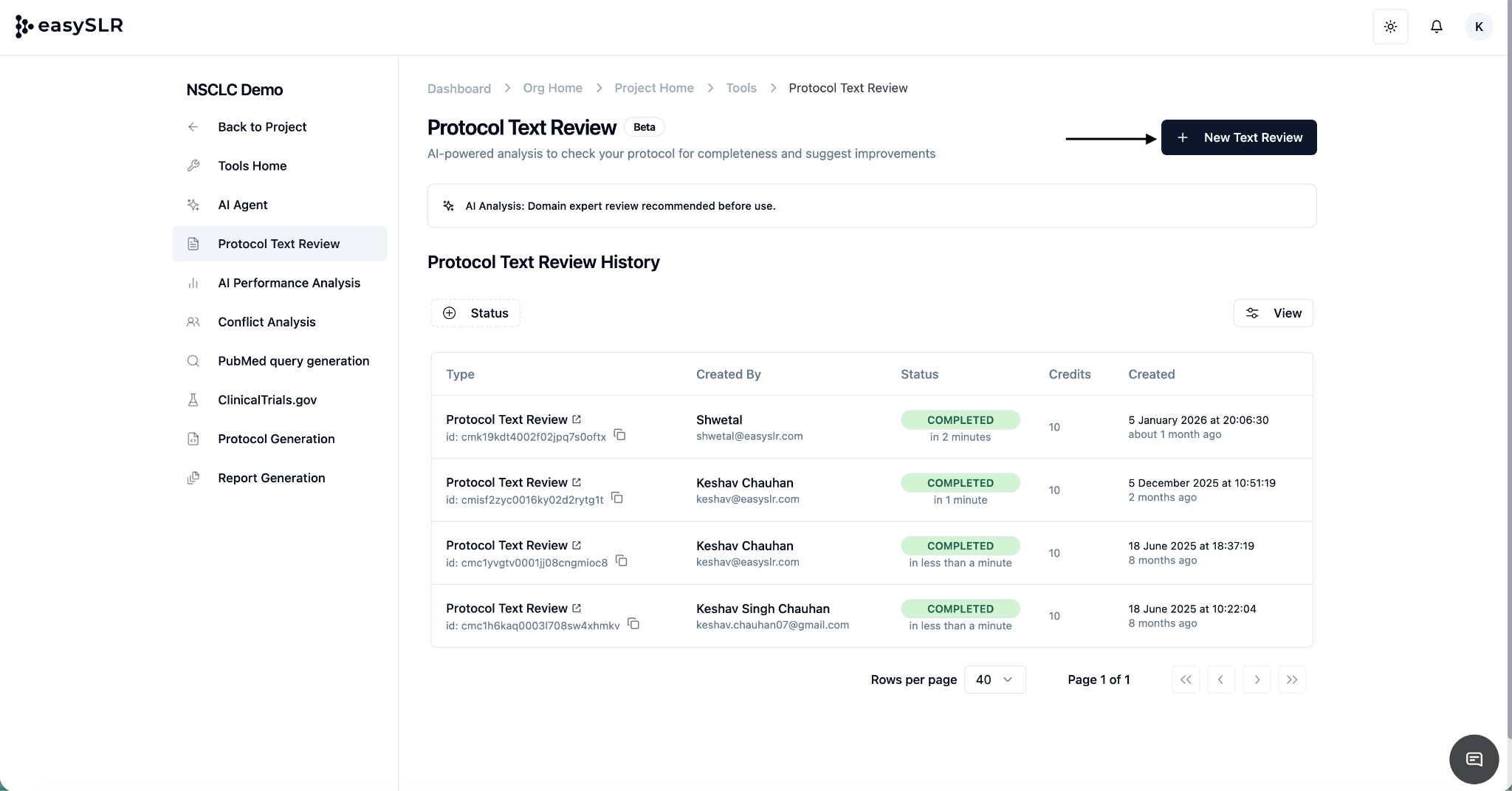This screenshot has width=1512, height=791.
Task: Go to AI Performance Analysis in sidebar
Action: pos(289,283)
